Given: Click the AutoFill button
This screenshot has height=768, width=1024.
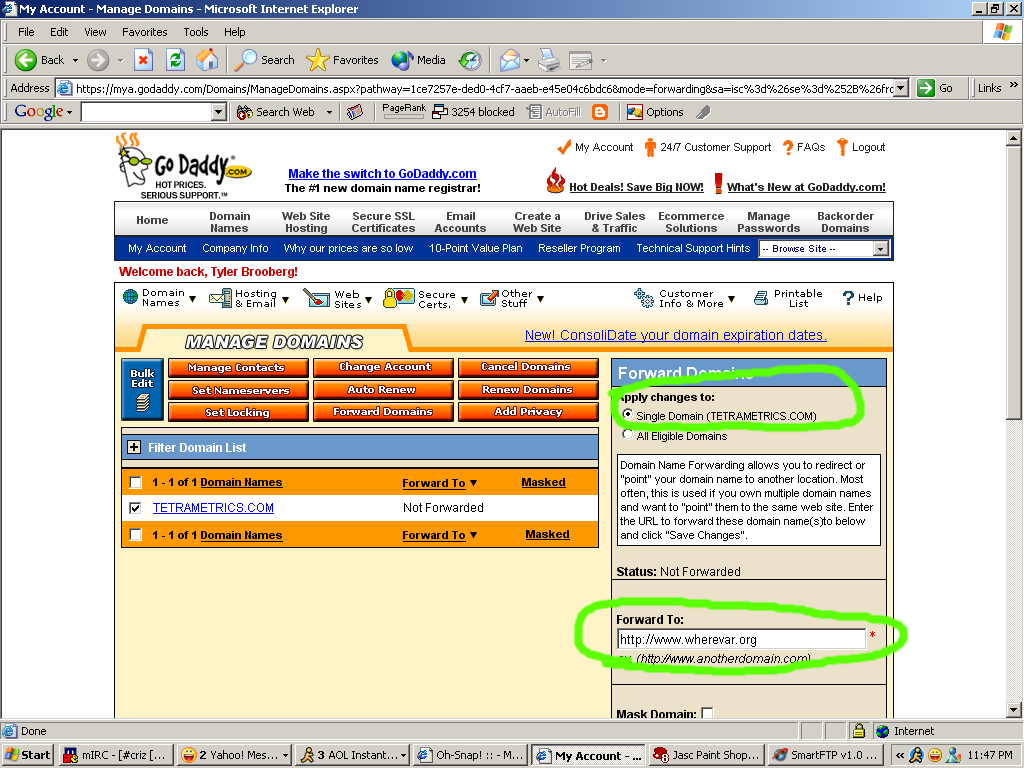Looking at the screenshot, I should pyautogui.click(x=554, y=112).
